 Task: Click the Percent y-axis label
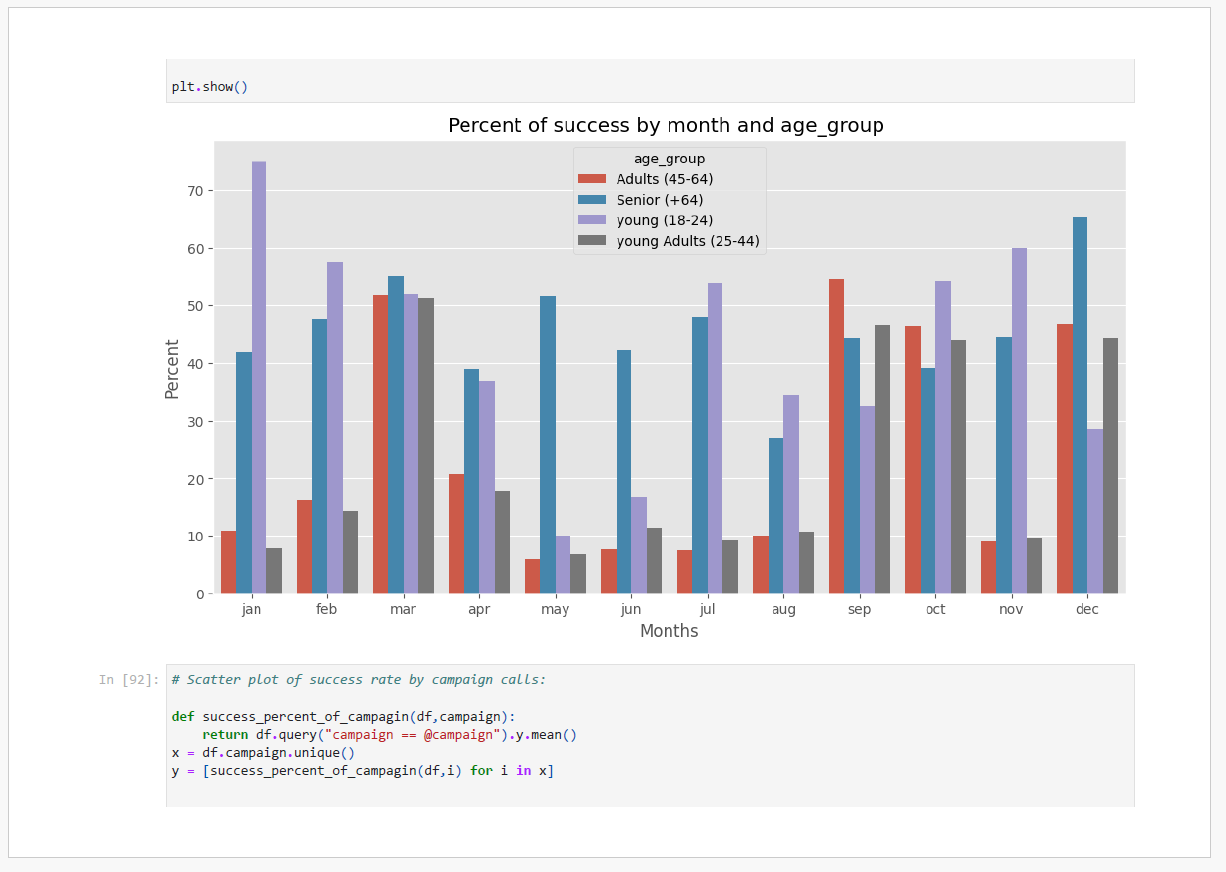coord(173,369)
